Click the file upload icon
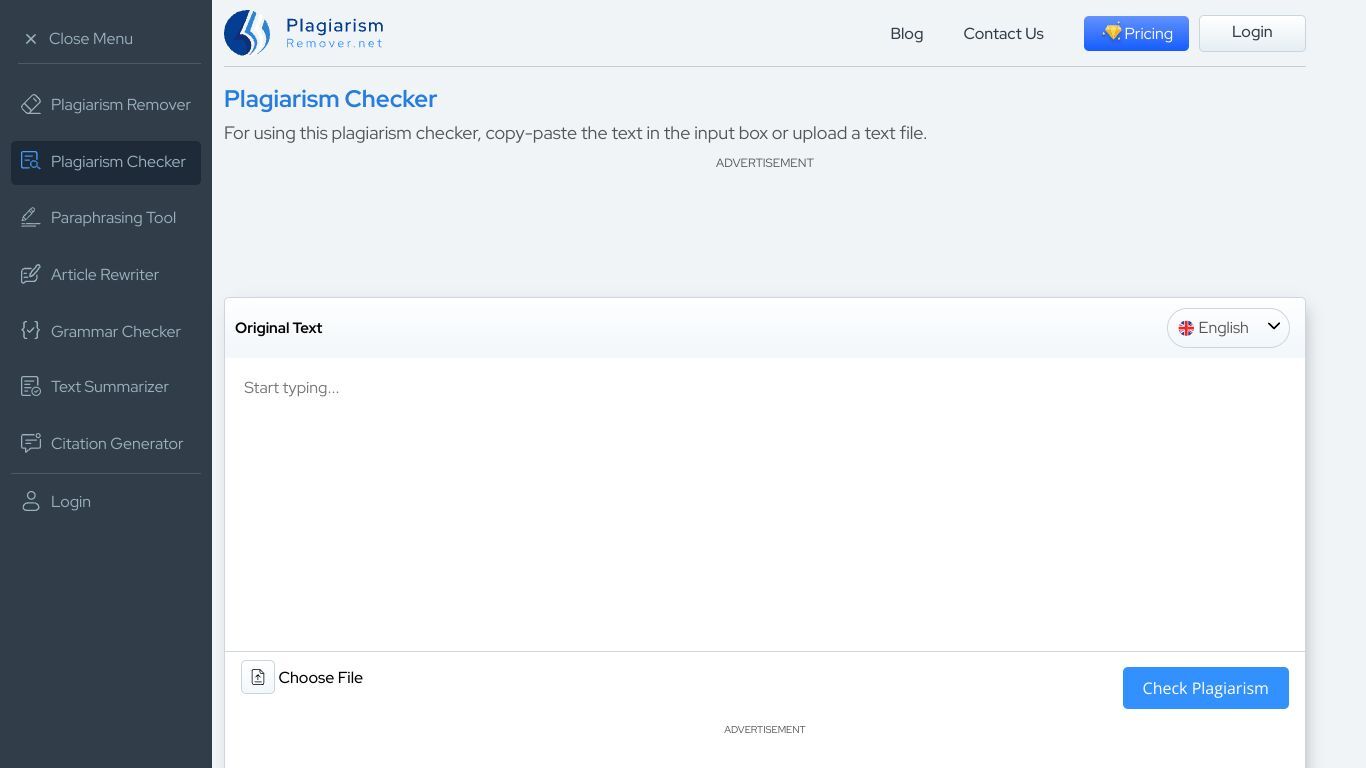The width and height of the screenshot is (1366, 768). coord(258,678)
